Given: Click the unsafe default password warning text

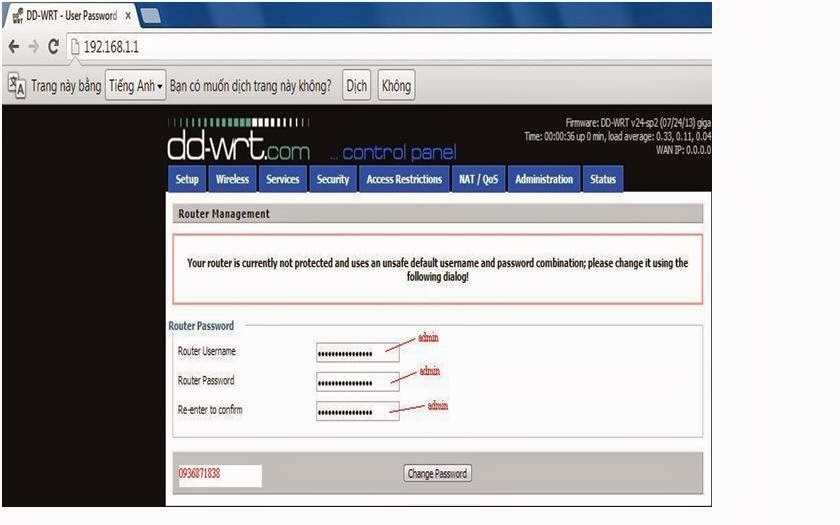Looking at the screenshot, I should (x=438, y=269).
